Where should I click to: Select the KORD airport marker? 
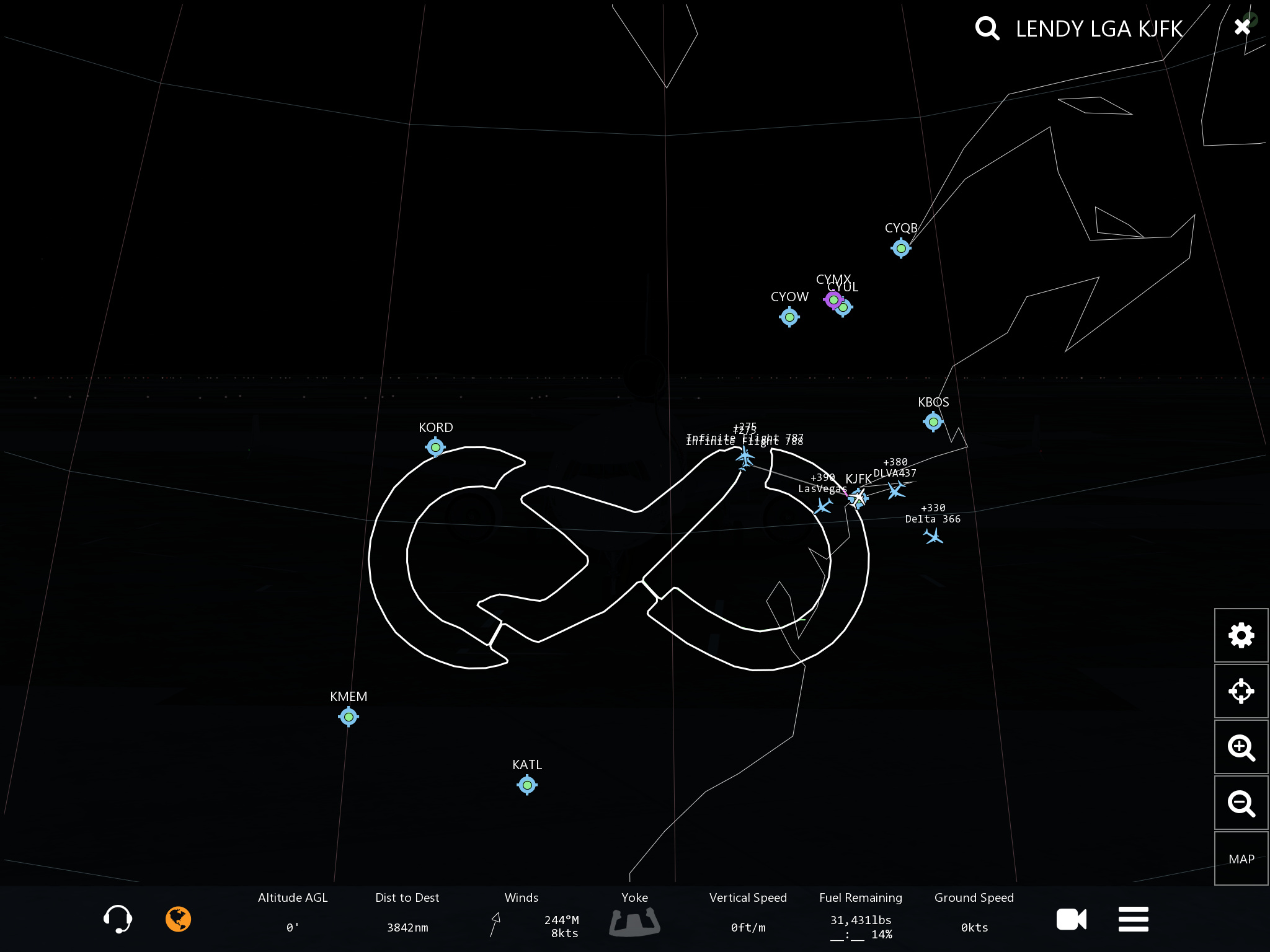(435, 447)
